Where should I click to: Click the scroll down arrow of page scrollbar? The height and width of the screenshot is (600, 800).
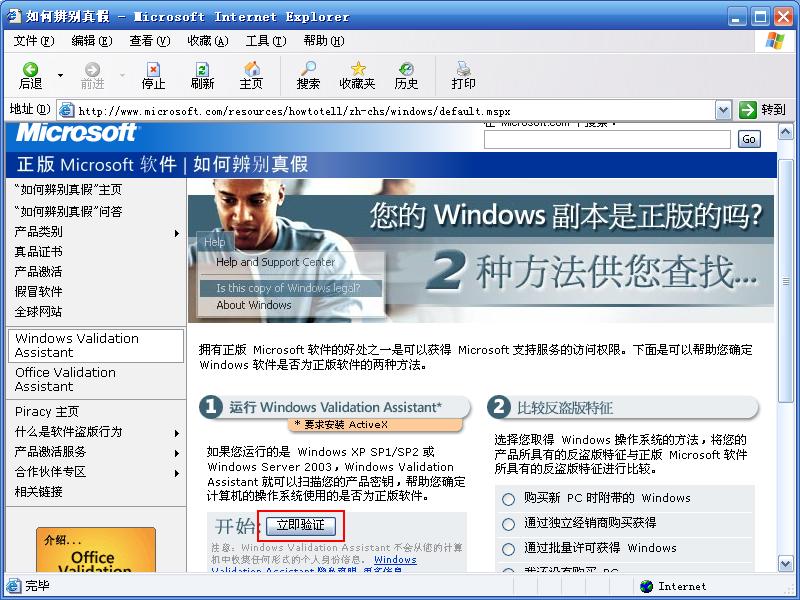785,563
